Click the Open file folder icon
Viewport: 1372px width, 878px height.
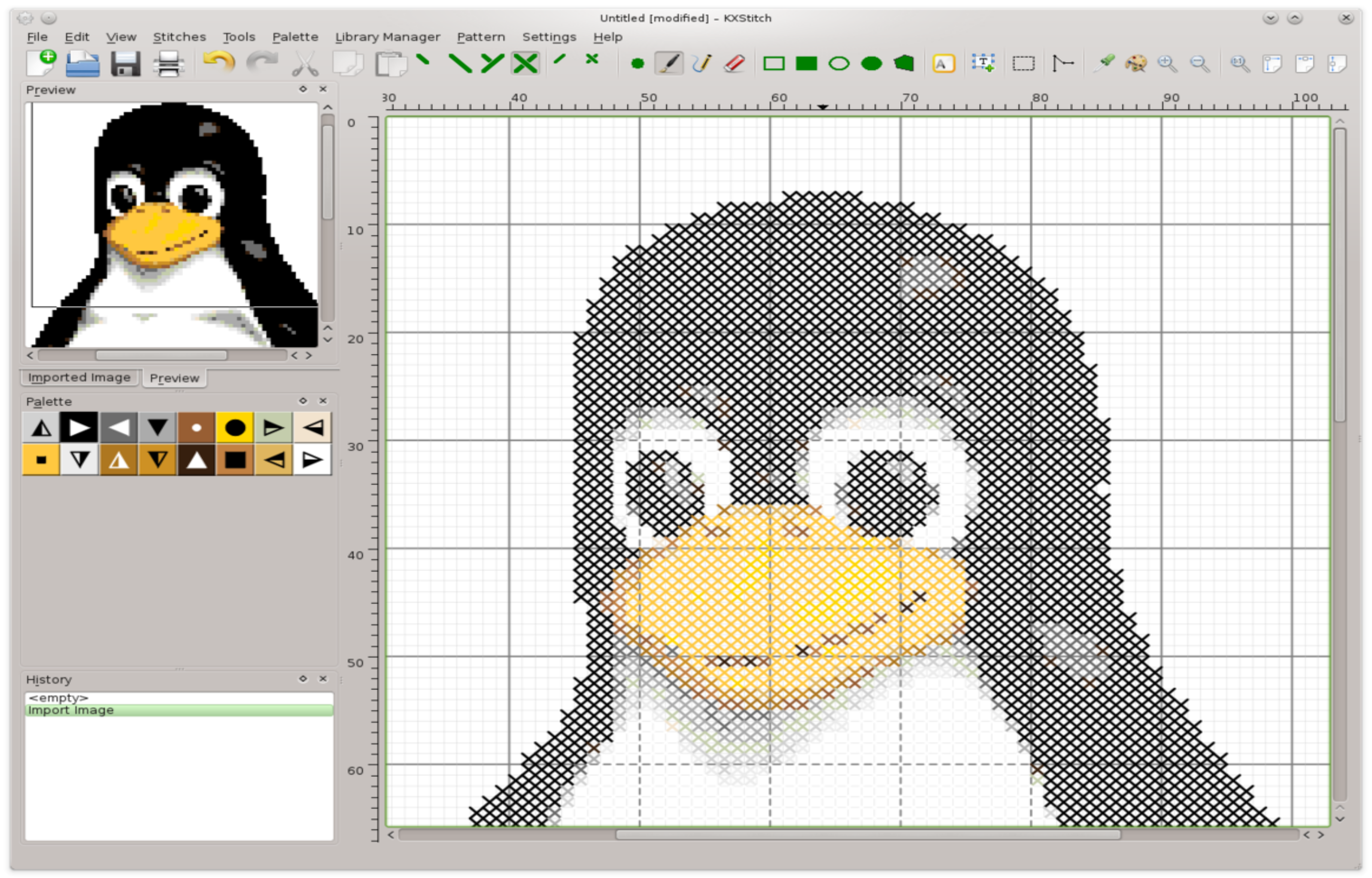pyautogui.click(x=82, y=63)
